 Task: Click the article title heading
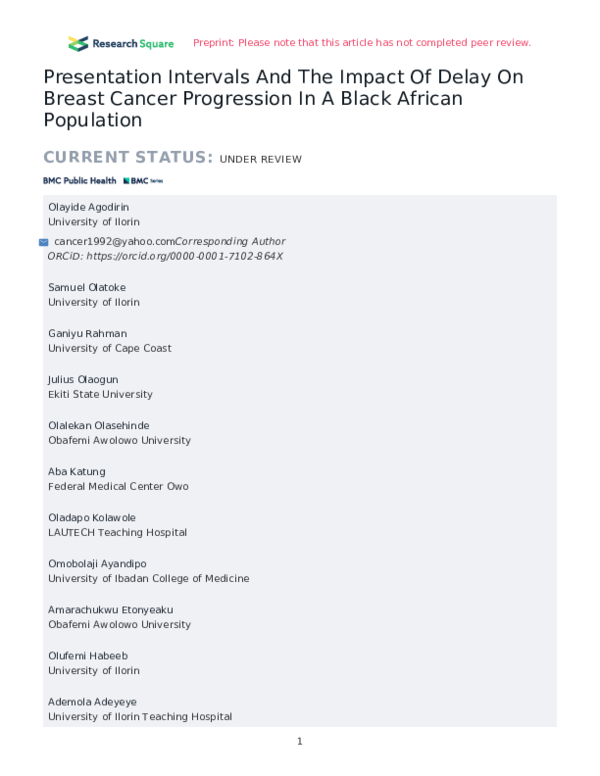[x=283, y=98]
